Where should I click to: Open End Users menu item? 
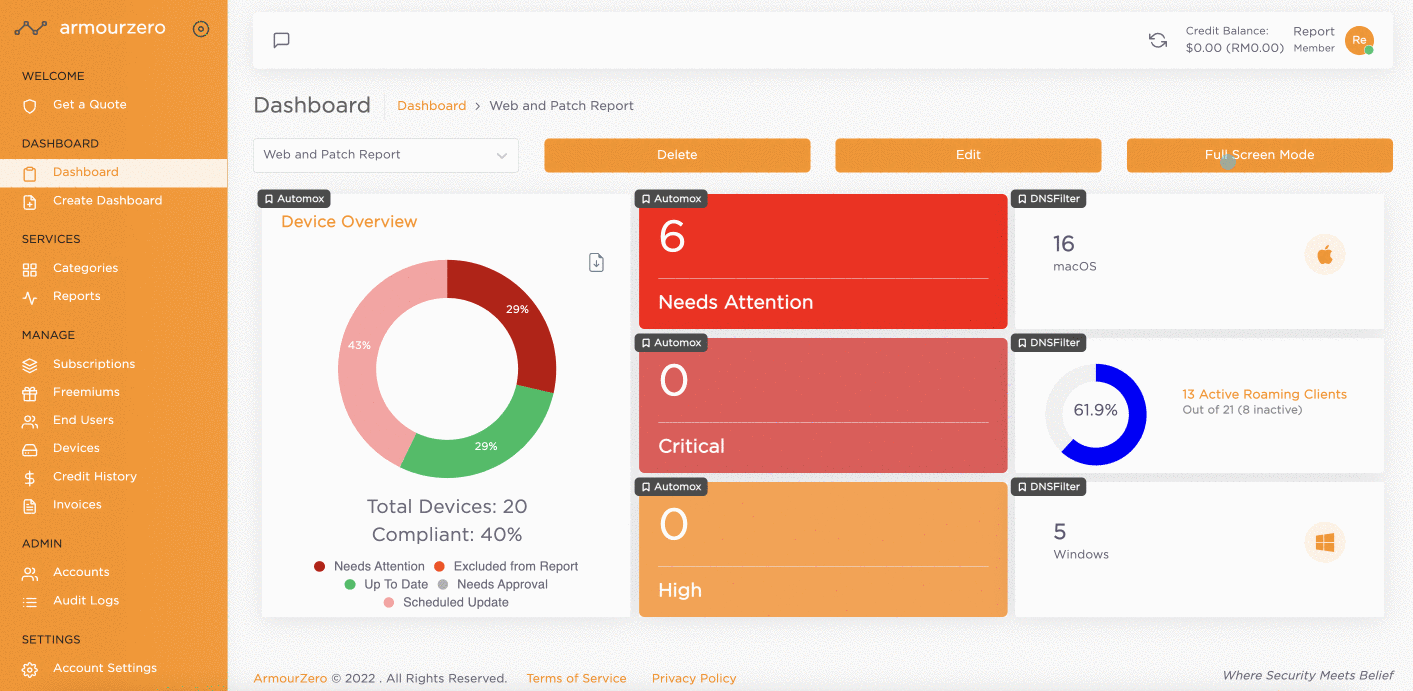point(83,421)
